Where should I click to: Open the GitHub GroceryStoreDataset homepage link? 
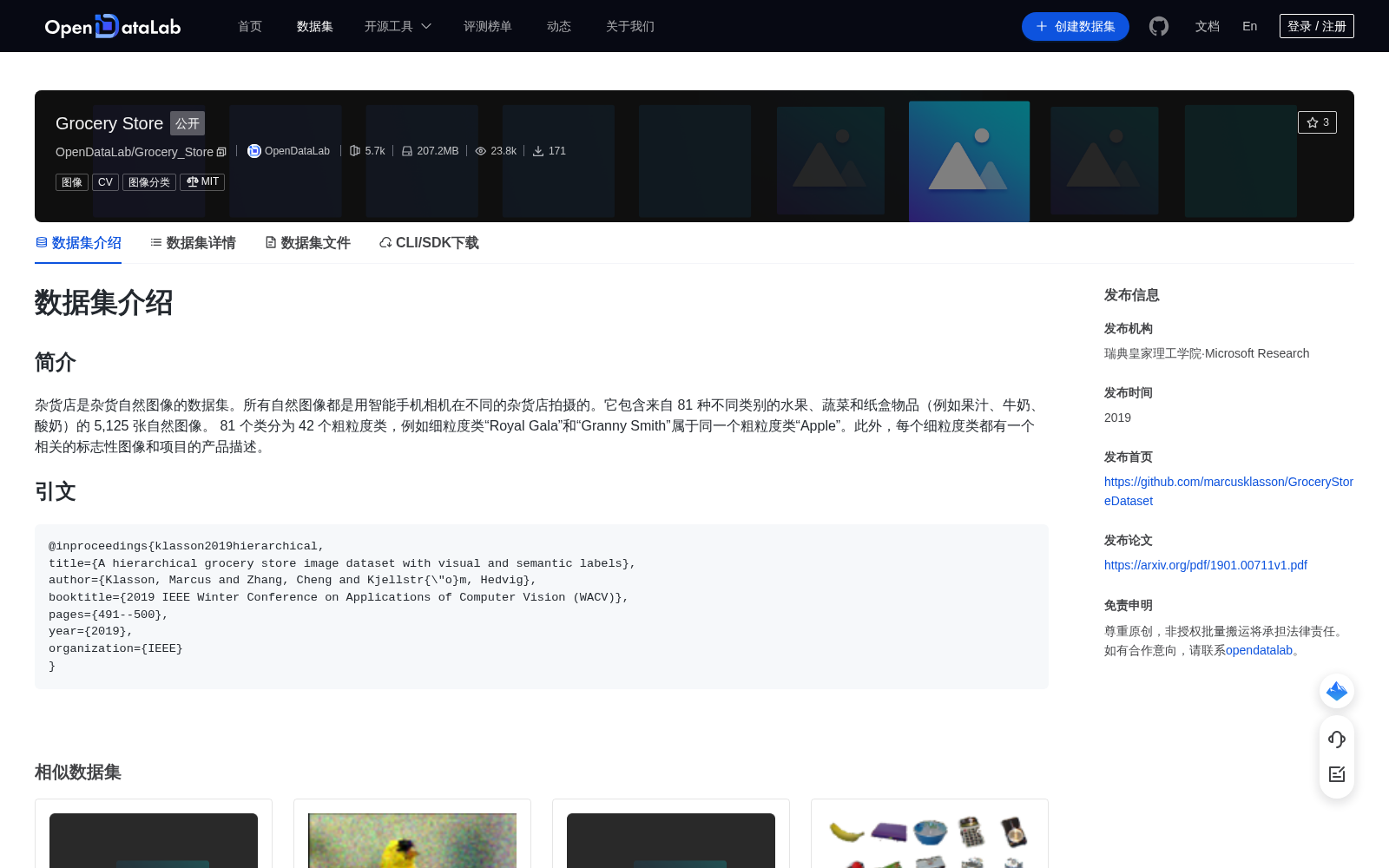tap(1228, 491)
